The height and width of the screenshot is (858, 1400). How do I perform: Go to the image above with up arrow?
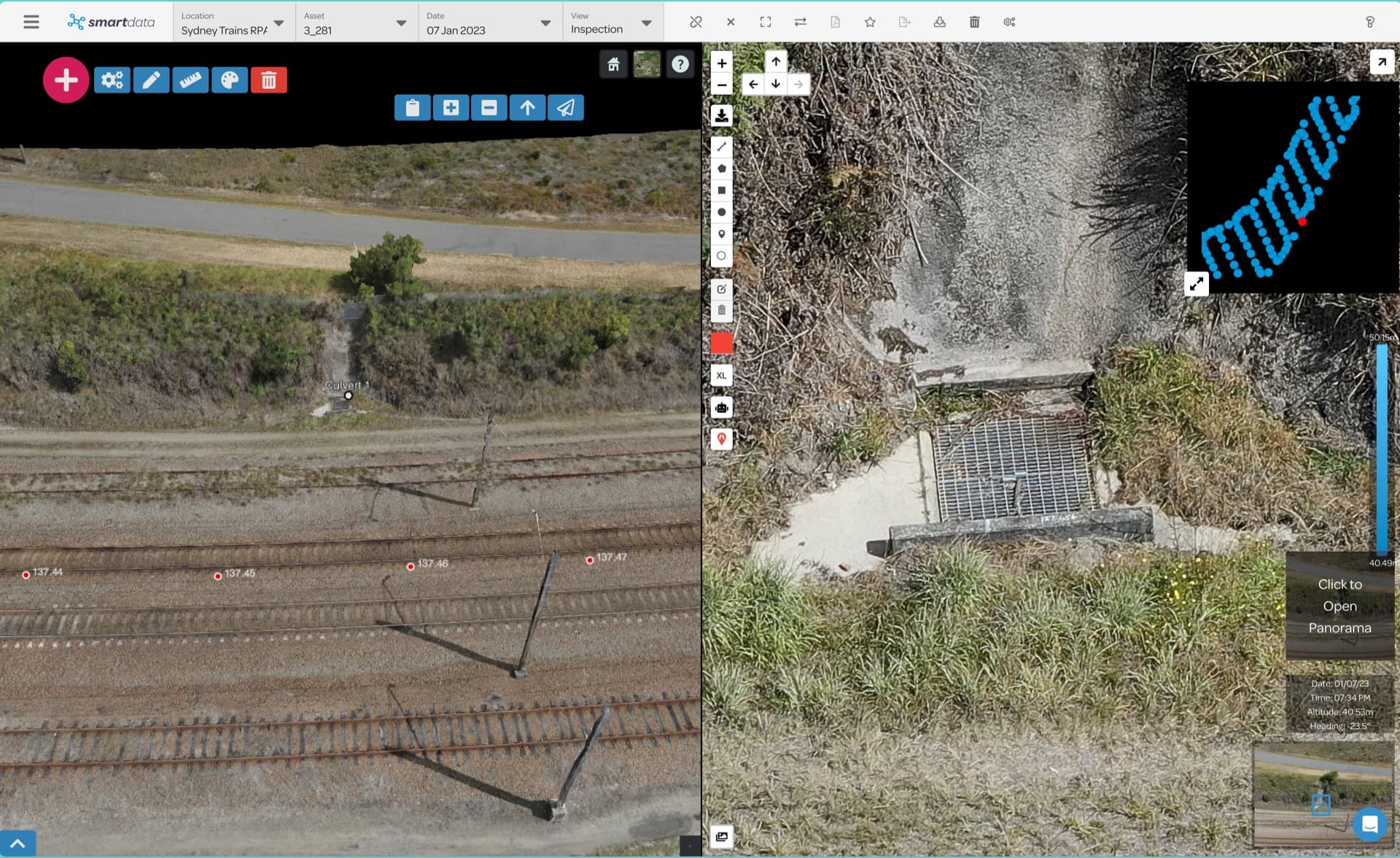[776, 62]
